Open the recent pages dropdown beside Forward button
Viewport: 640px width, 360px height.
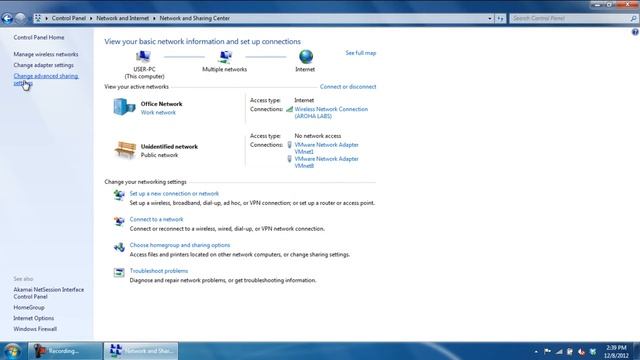pos(29,18)
